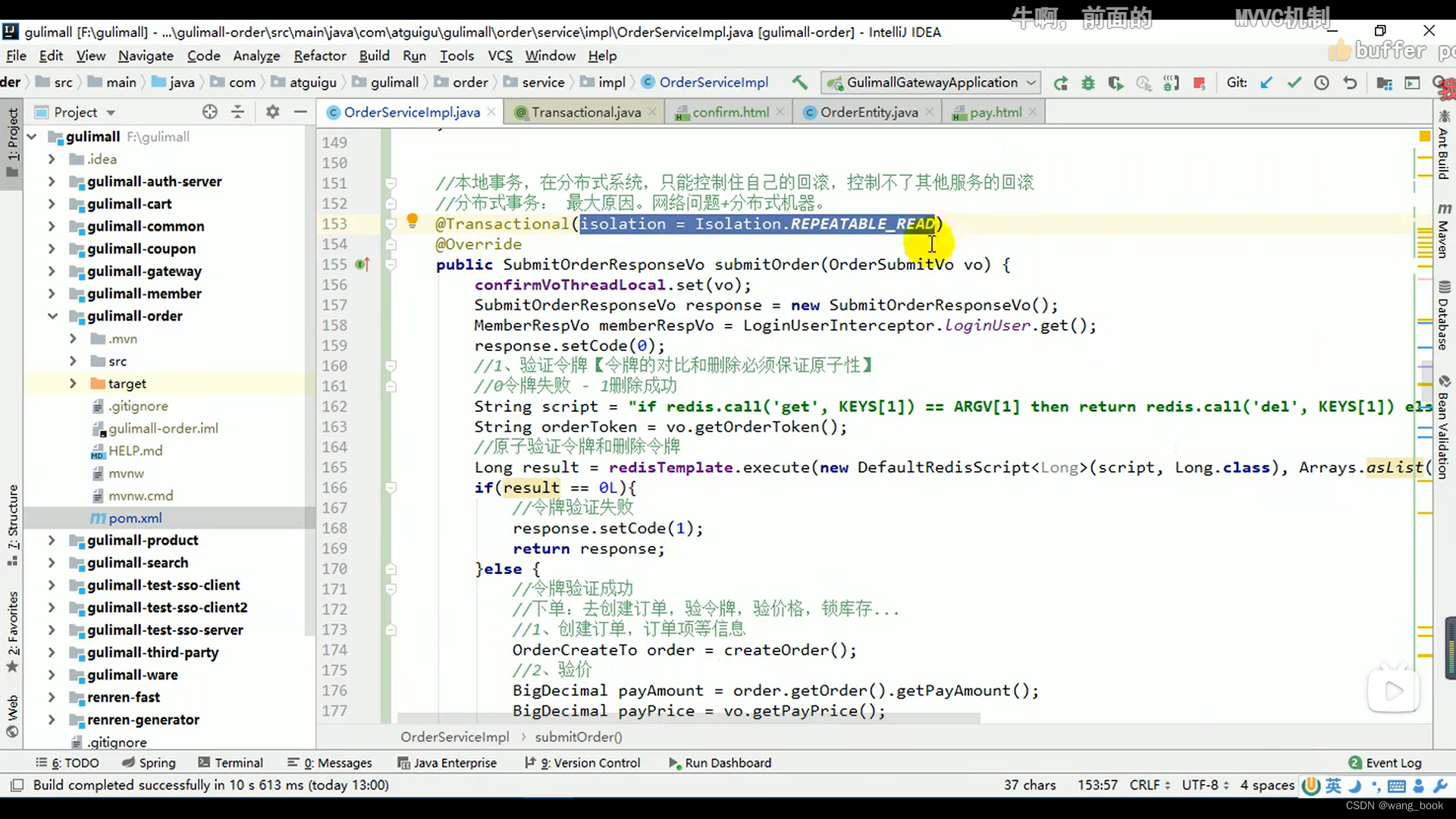Click the Revert changes undo icon in toolbar
This screenshot has height=819, width=1456.
[1350, 83]
